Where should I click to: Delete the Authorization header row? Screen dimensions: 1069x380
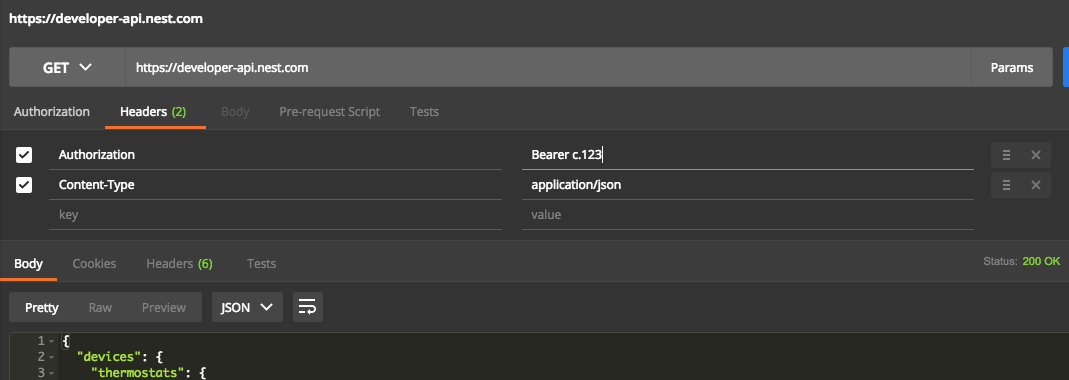pyautogui.click(x=1036, y=155)
